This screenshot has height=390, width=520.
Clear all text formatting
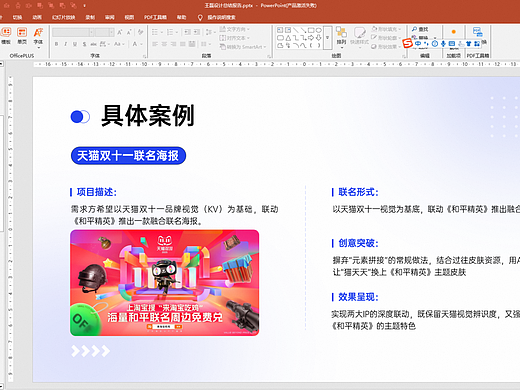[140, 32]
